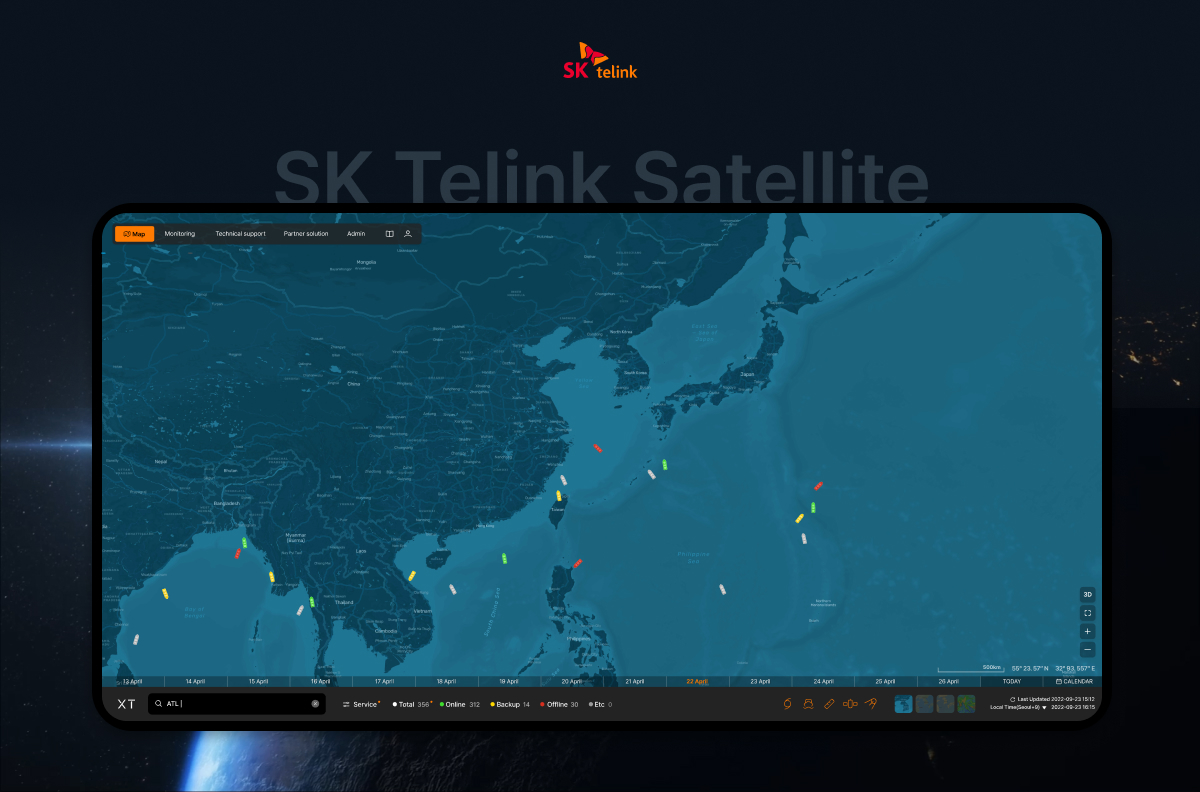The image size is (1200, 792).
Task: Select 19 April on timeline
Action: [x=509, y=681]
